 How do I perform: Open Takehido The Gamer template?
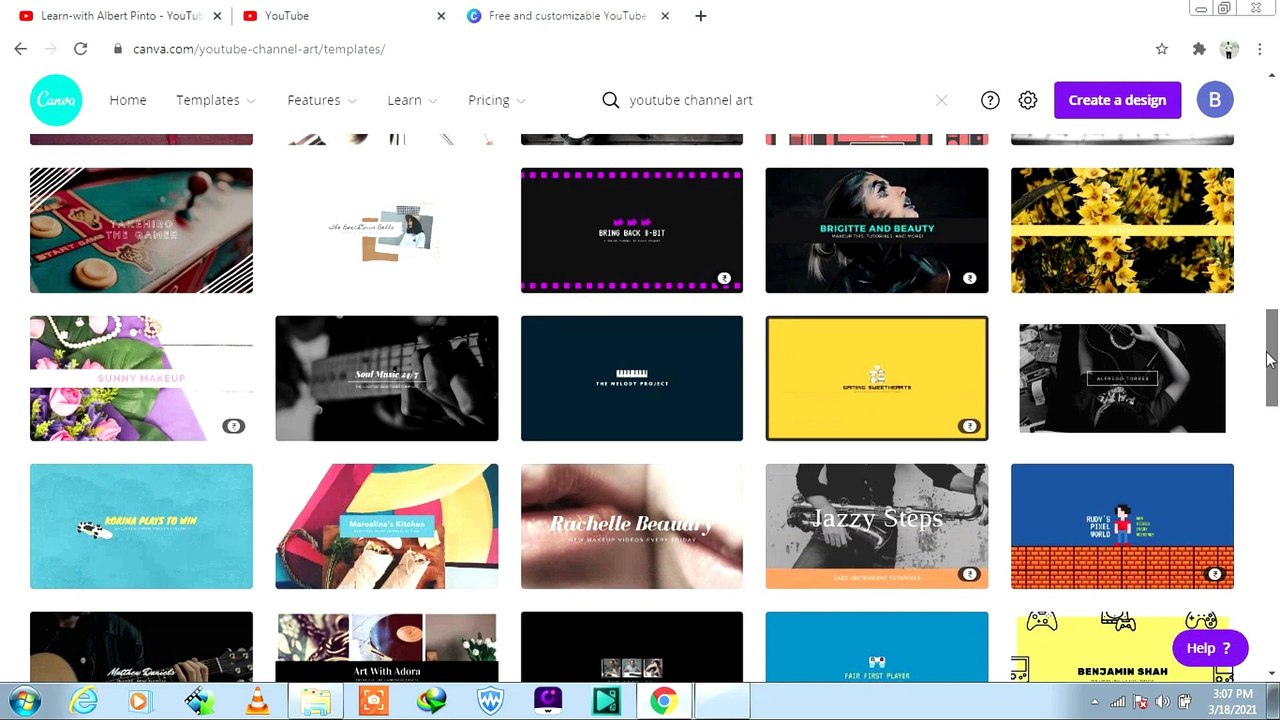click(141, 230)
